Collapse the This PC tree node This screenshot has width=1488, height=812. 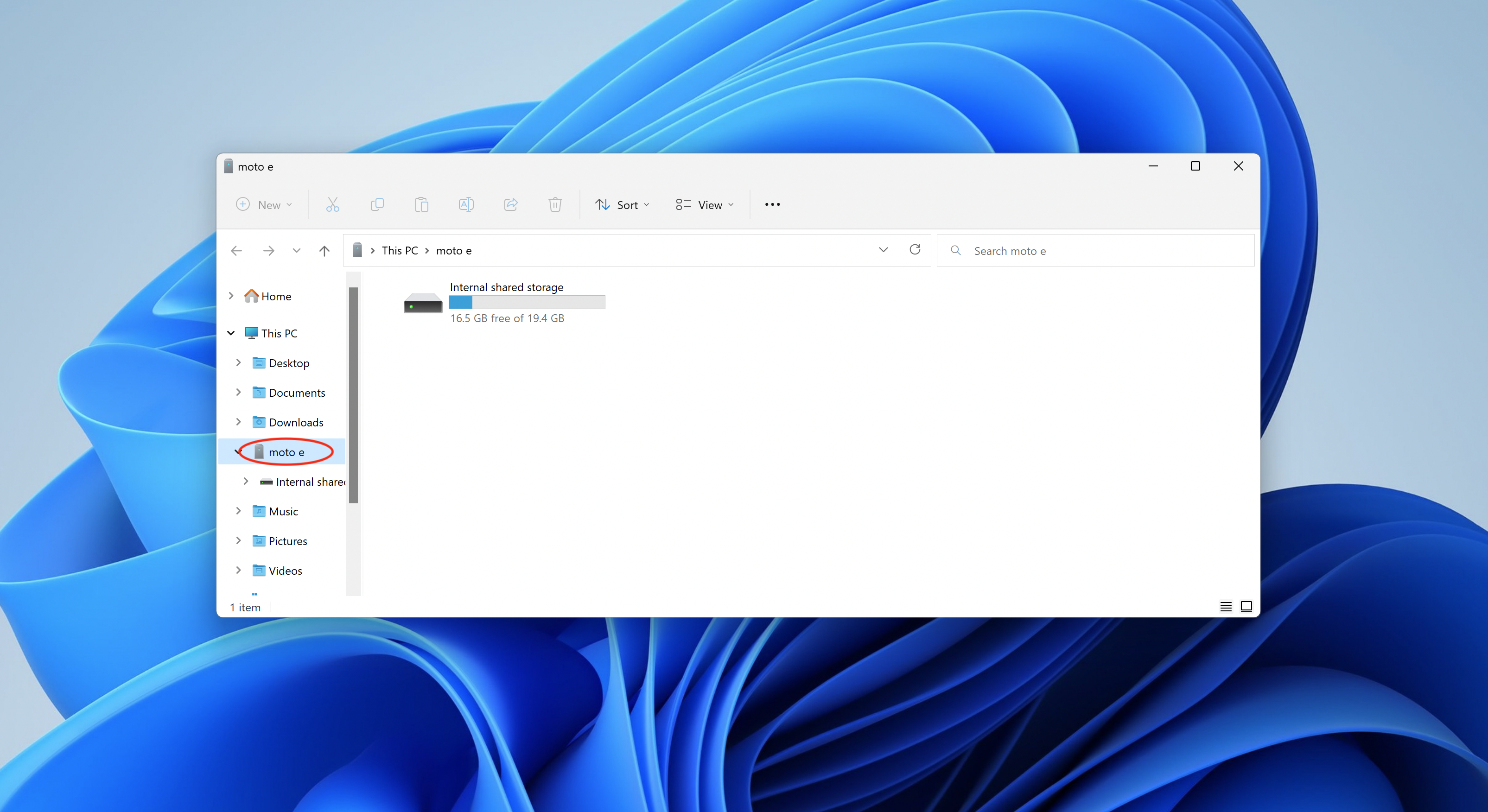(231, 333)
